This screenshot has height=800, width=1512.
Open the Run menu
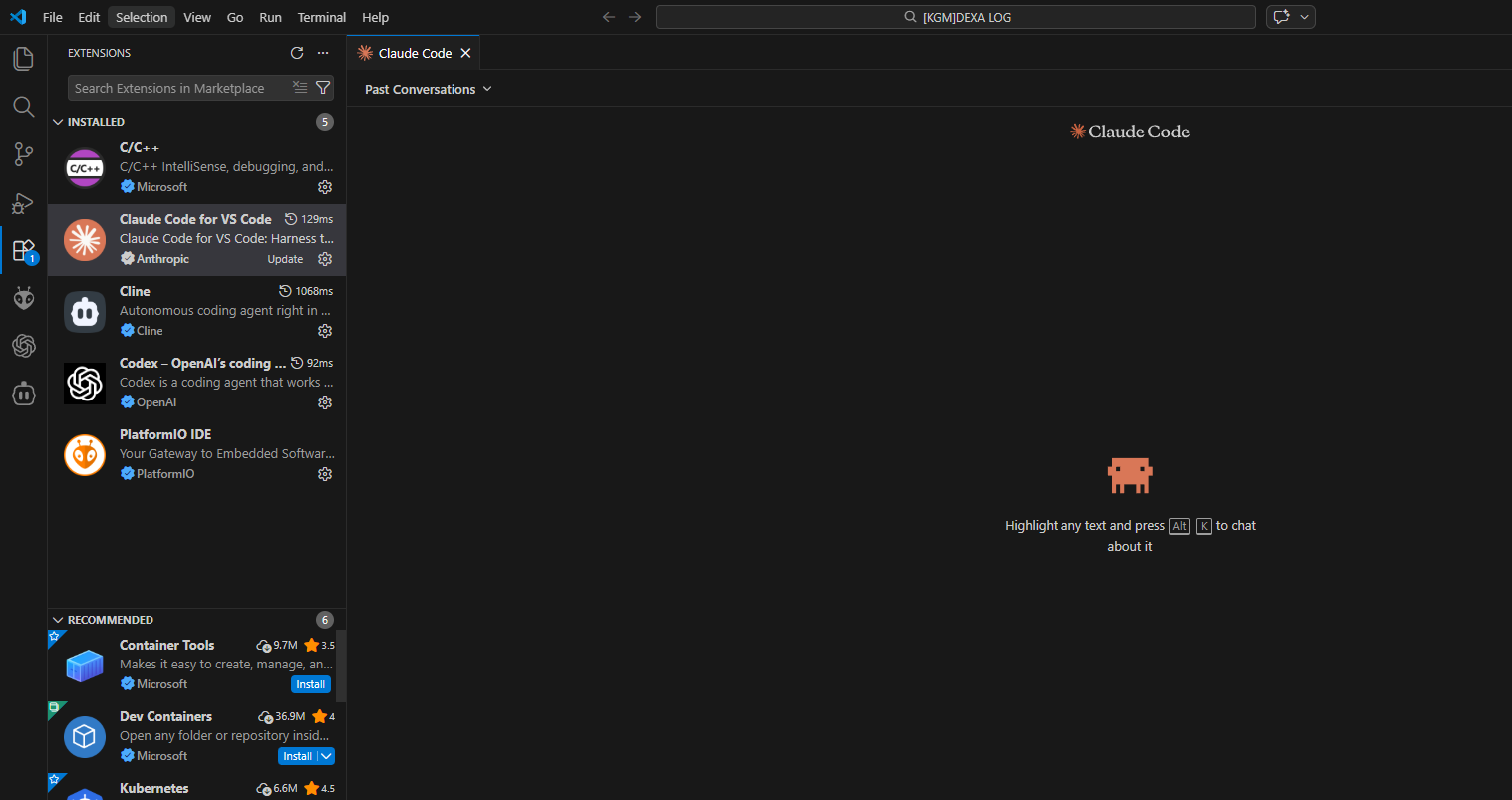point(270,17)
